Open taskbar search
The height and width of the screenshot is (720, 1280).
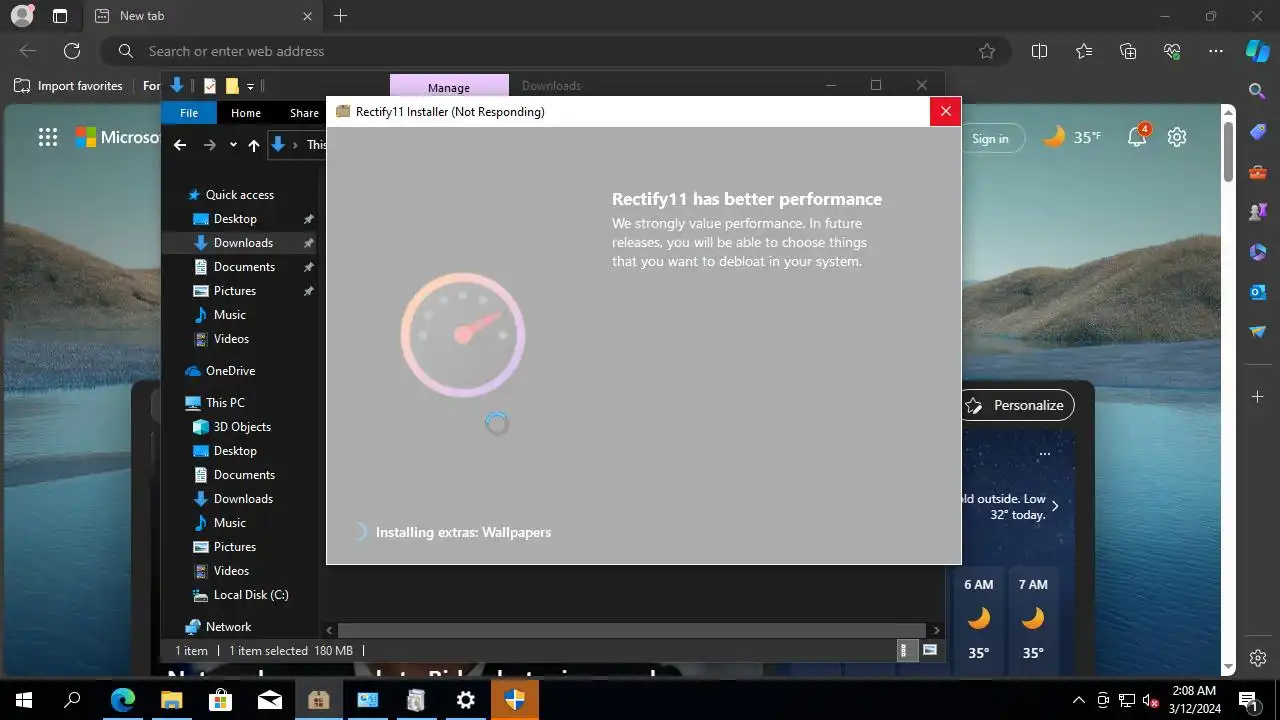pos(72,700)
